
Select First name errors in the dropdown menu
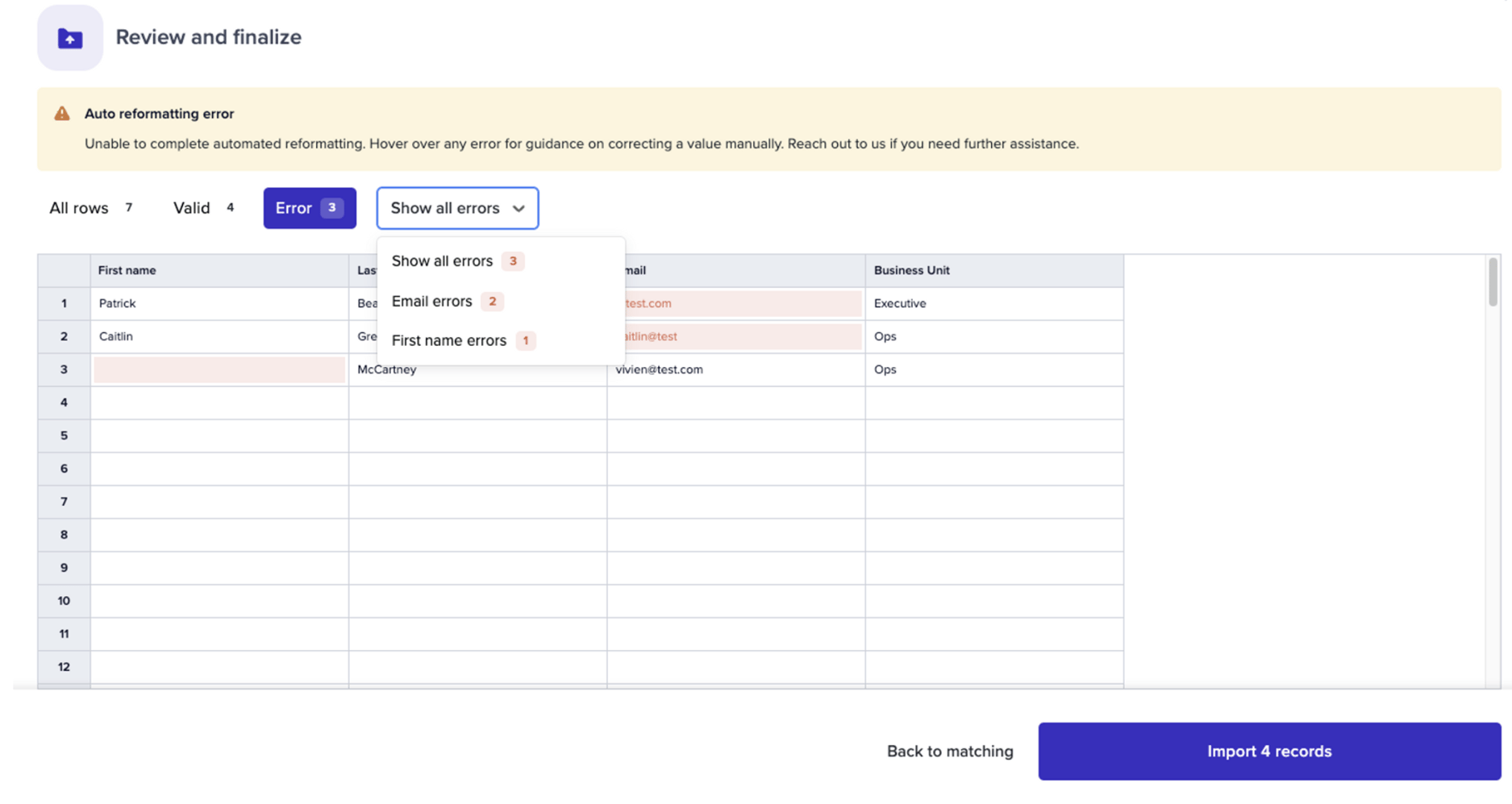[448, 340]
